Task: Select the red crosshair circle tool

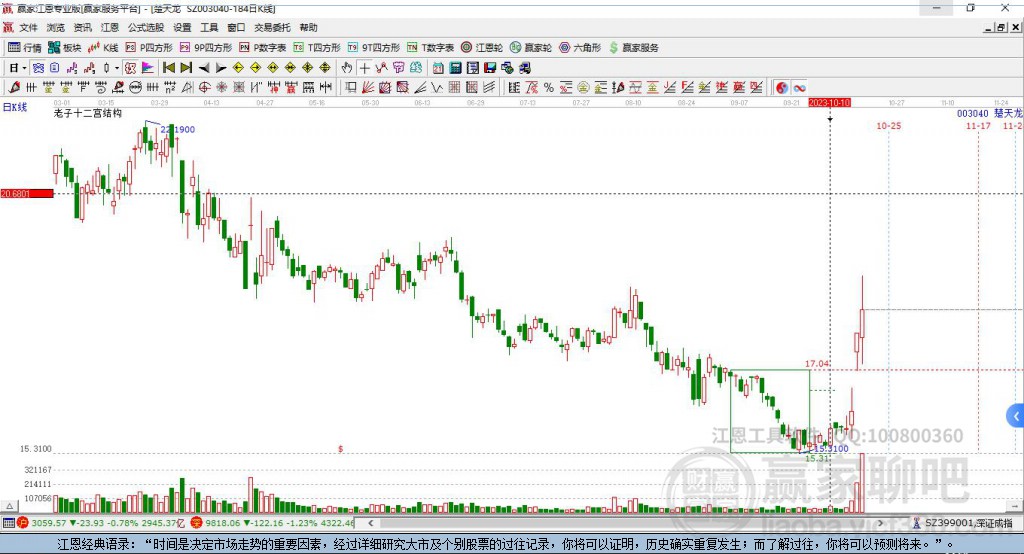Action: tap(204, 88)
